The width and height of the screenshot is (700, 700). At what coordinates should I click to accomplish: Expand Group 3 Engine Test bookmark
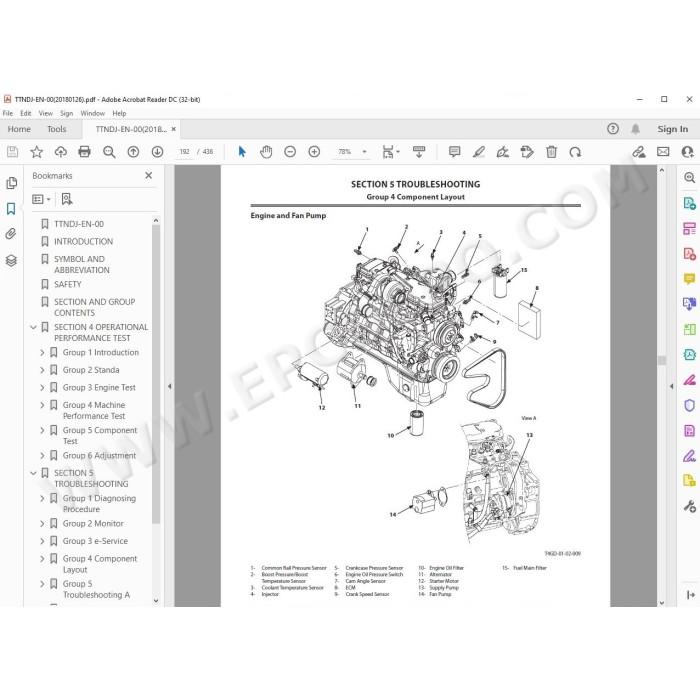pos(42,388)
